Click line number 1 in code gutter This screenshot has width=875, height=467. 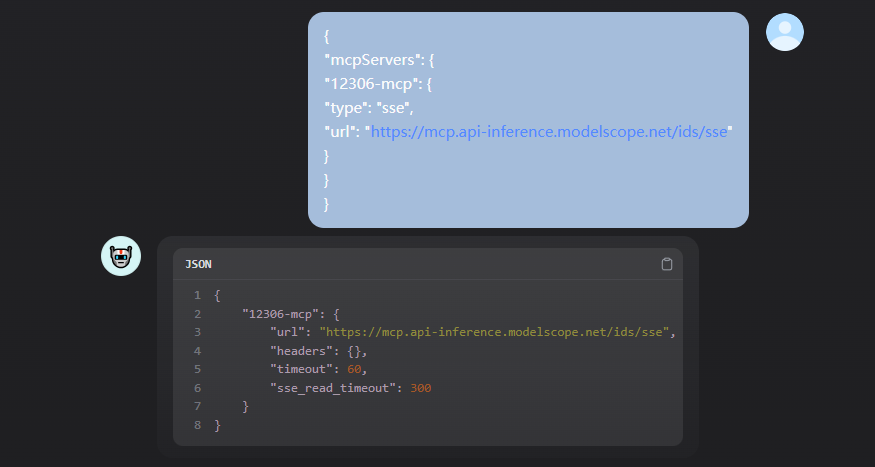click(197, 295)
